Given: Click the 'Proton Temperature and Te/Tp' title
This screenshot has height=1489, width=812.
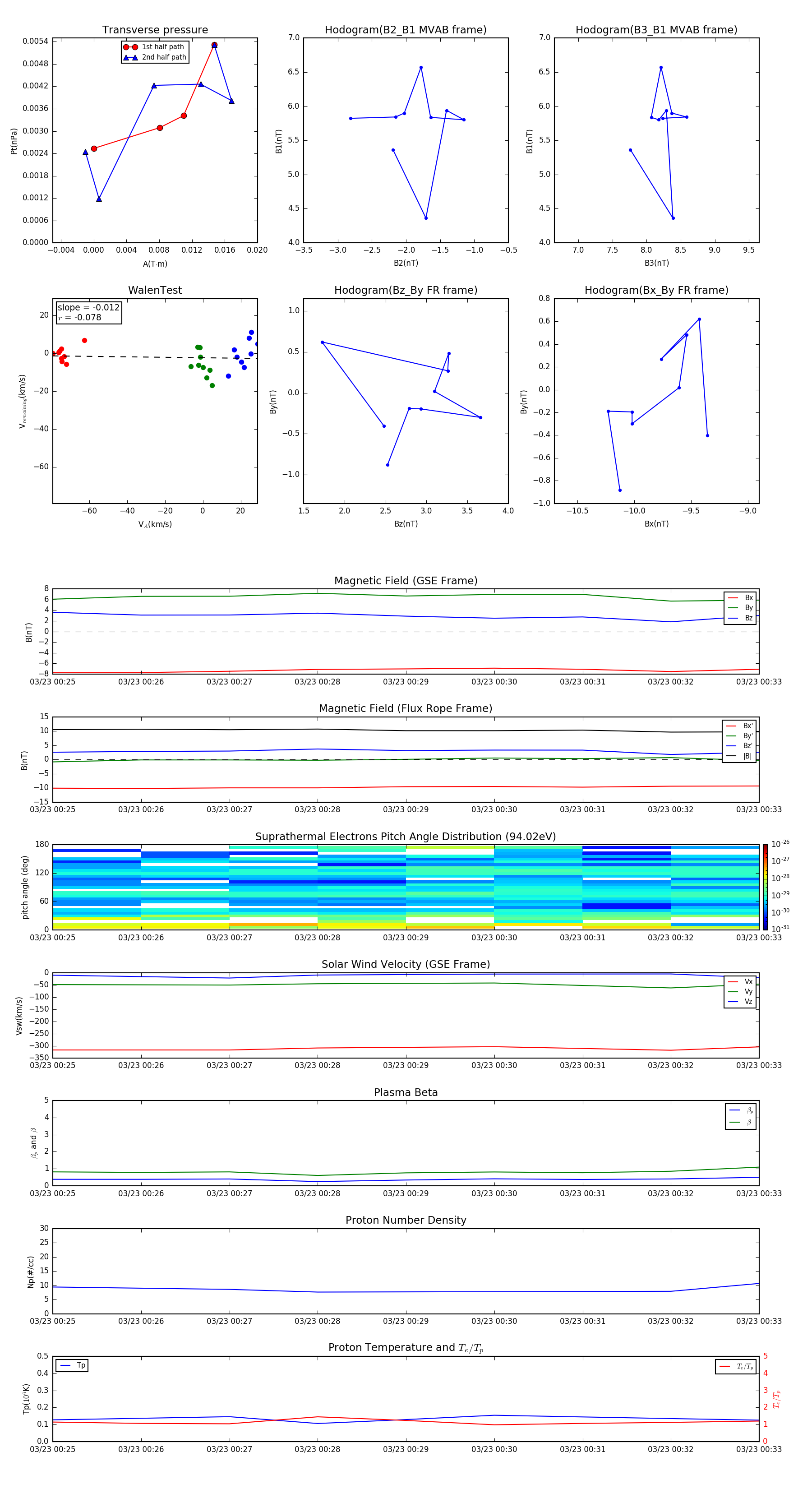Looking at the screenshot, I should click(x=406, y=1348).
